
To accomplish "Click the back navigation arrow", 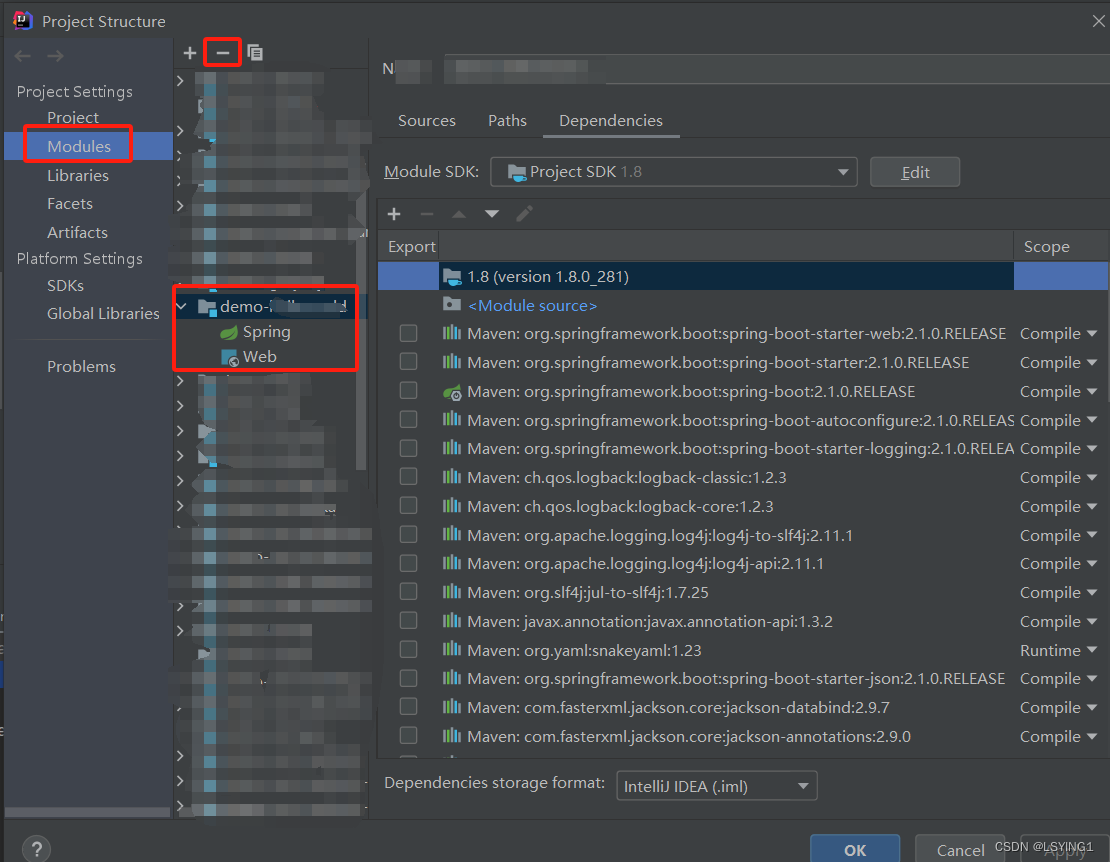I will pos(23,56).
